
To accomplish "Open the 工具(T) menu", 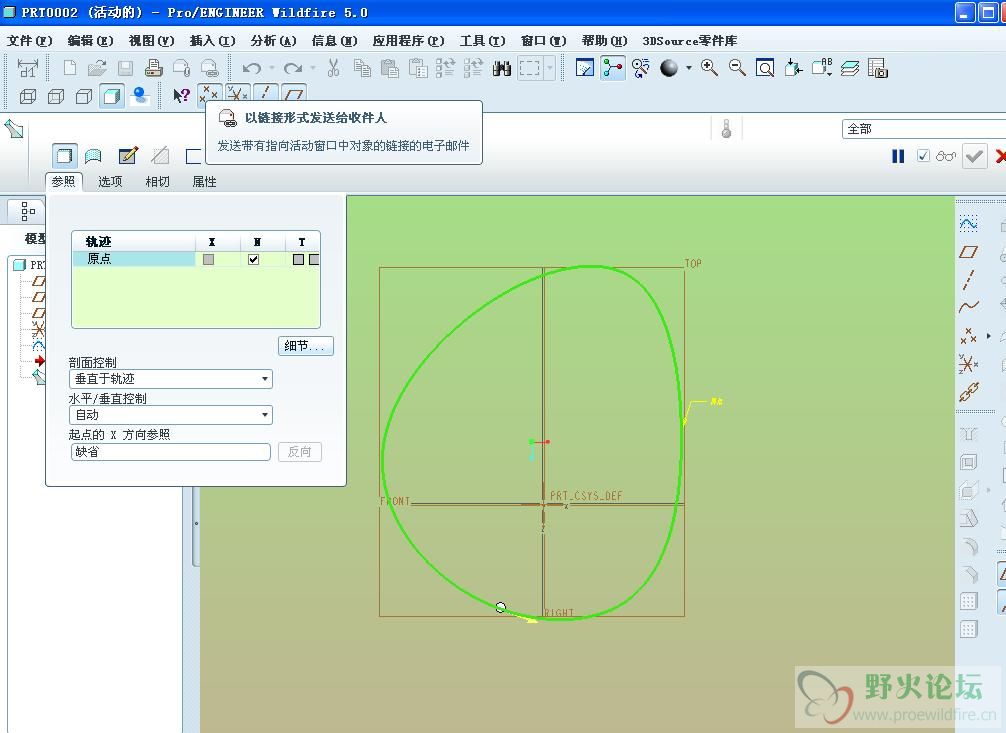I will 482,40.
